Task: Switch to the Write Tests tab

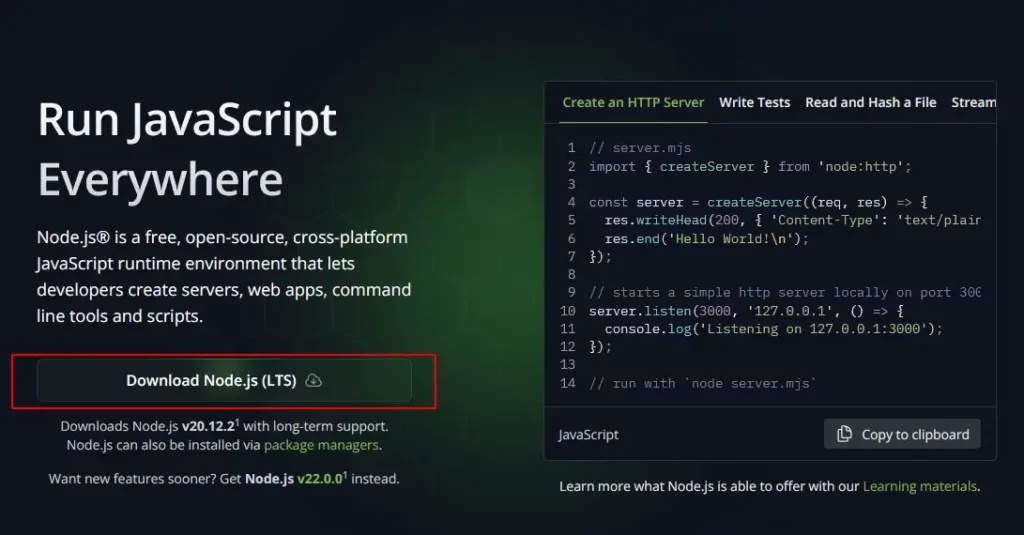Action: [x=754, y=103]
